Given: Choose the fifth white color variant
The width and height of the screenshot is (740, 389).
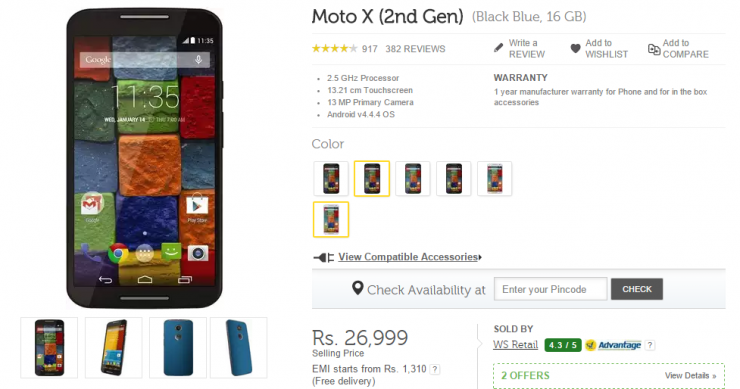Looking at the screenshot, I should (494, 178).
